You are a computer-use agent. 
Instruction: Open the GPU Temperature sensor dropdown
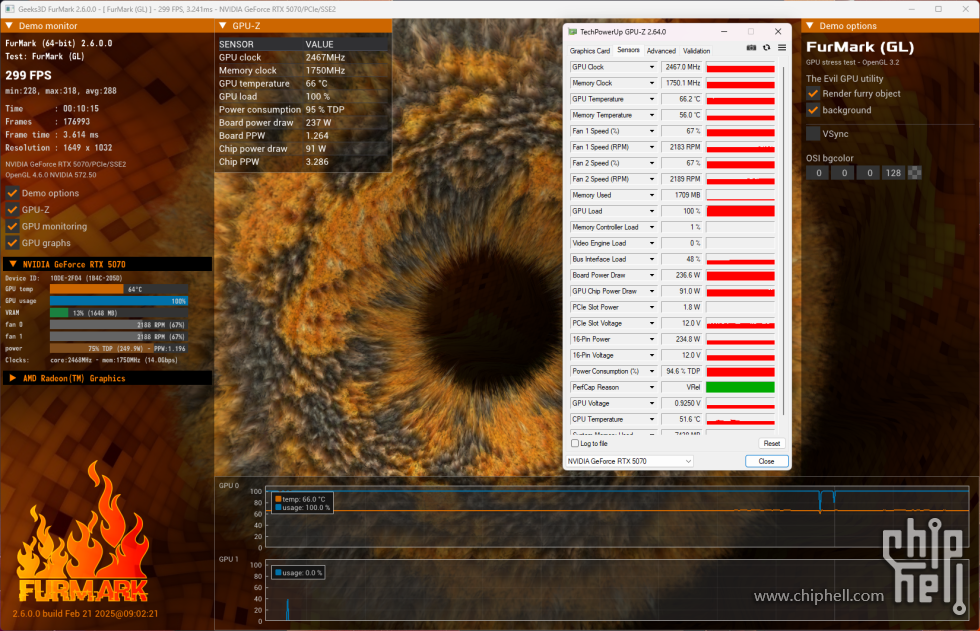tap(652, 99)
